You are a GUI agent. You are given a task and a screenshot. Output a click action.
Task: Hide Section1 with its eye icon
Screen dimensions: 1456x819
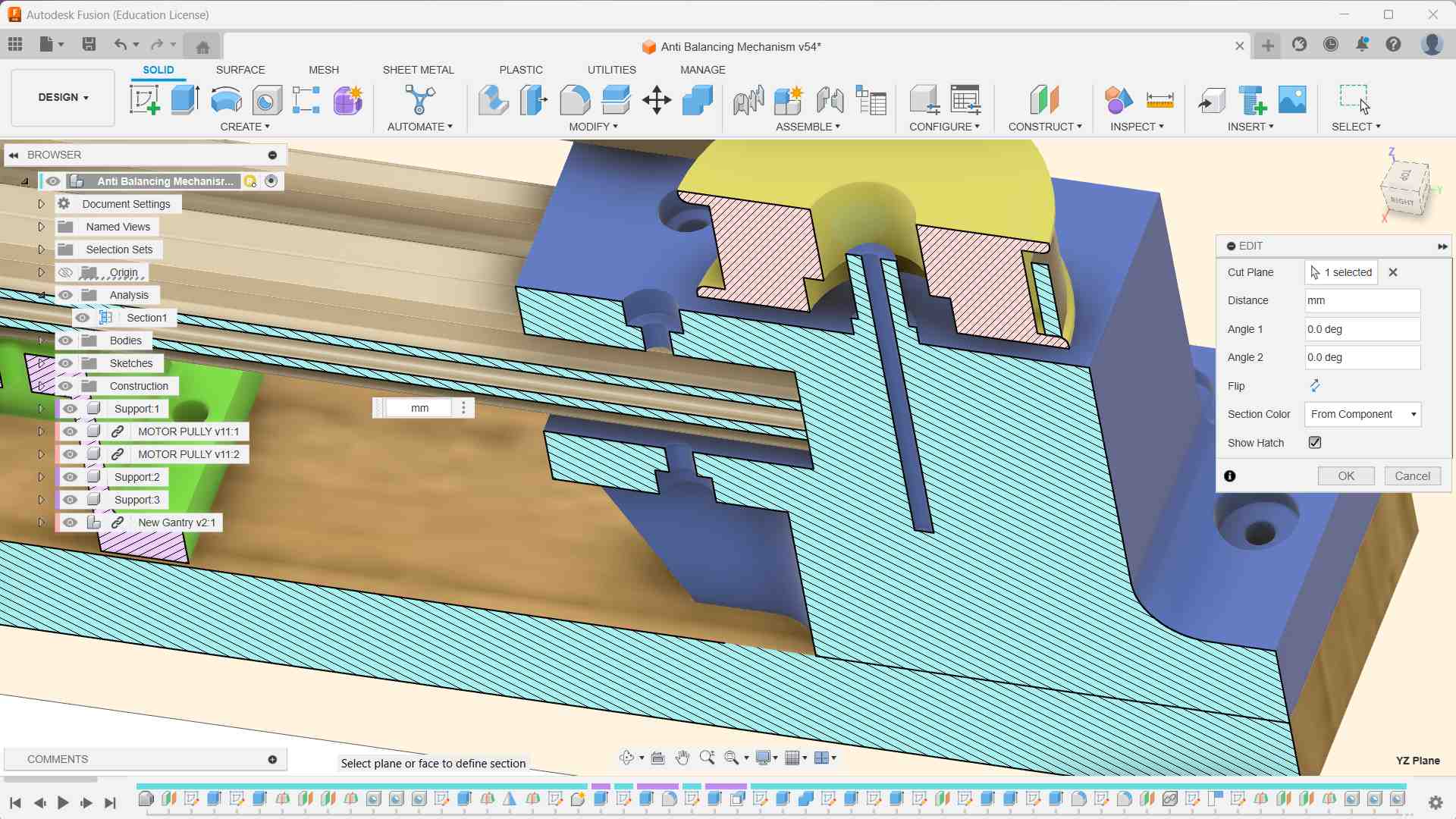[x=83, y=318]
